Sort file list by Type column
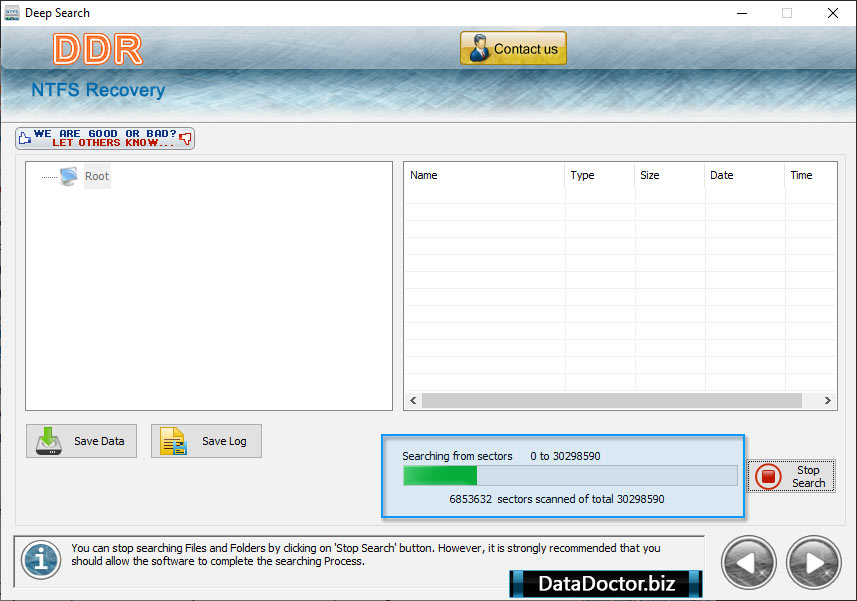Screen dimensions: 857x601 click(600, 175)
